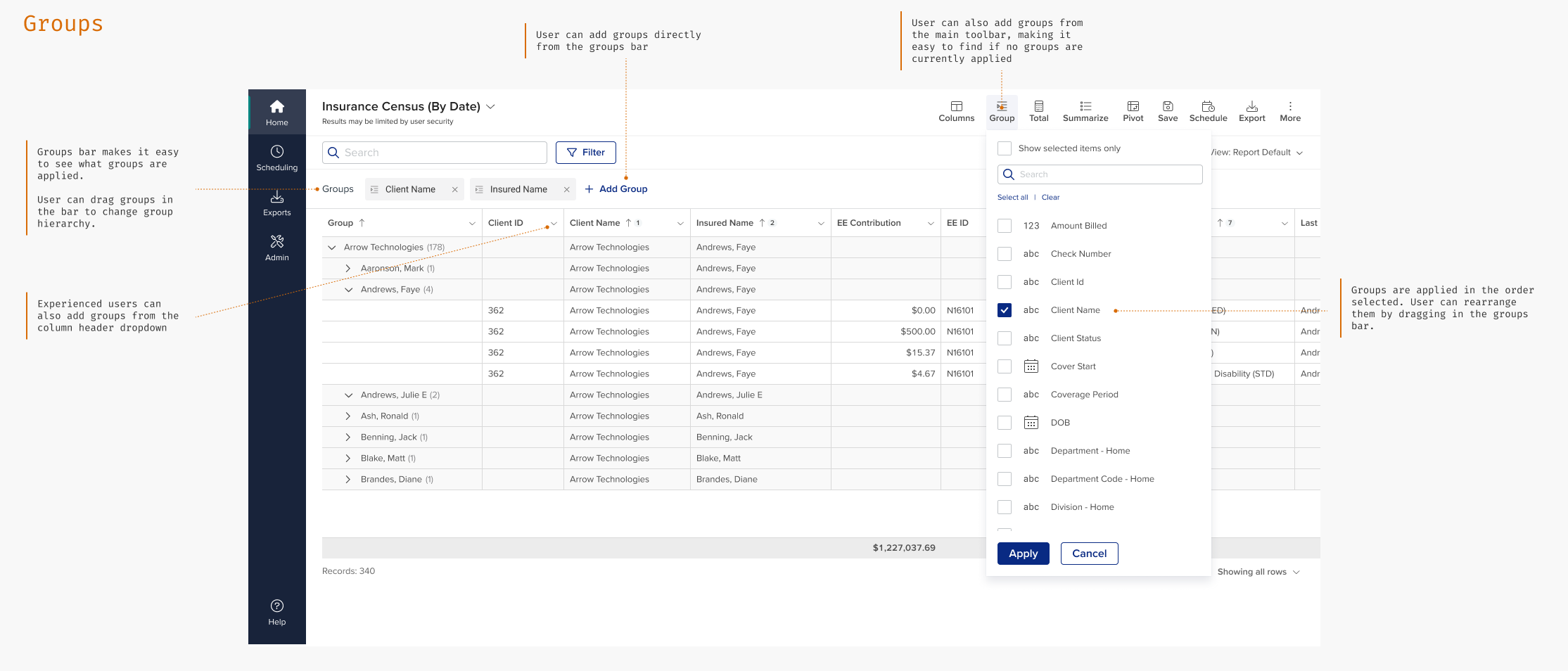Click the main report Search field
1568x671 pixels.
(435, 153)
